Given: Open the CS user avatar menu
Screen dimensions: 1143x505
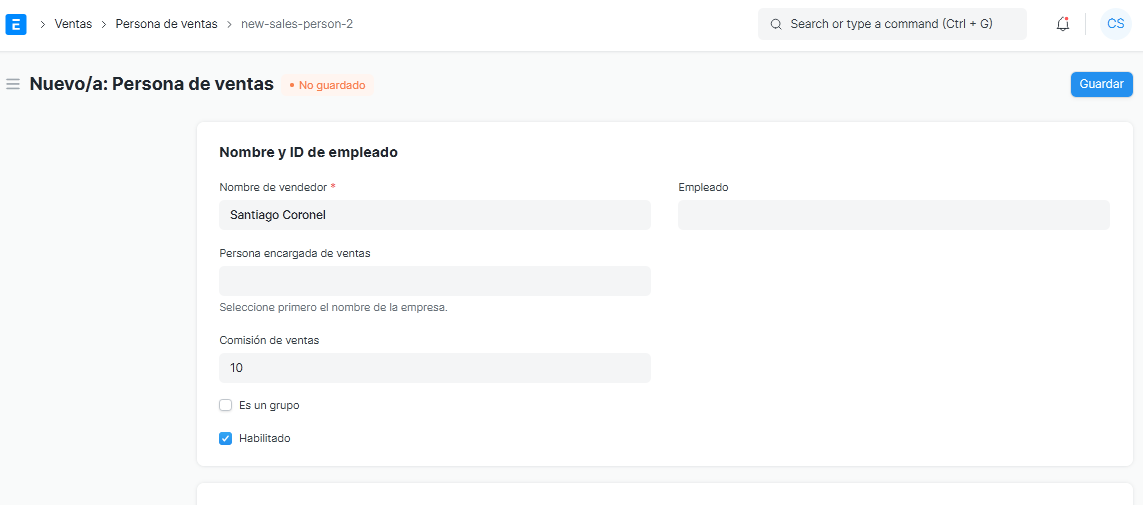Looking at the screenshot, I should pos(1115,24).
